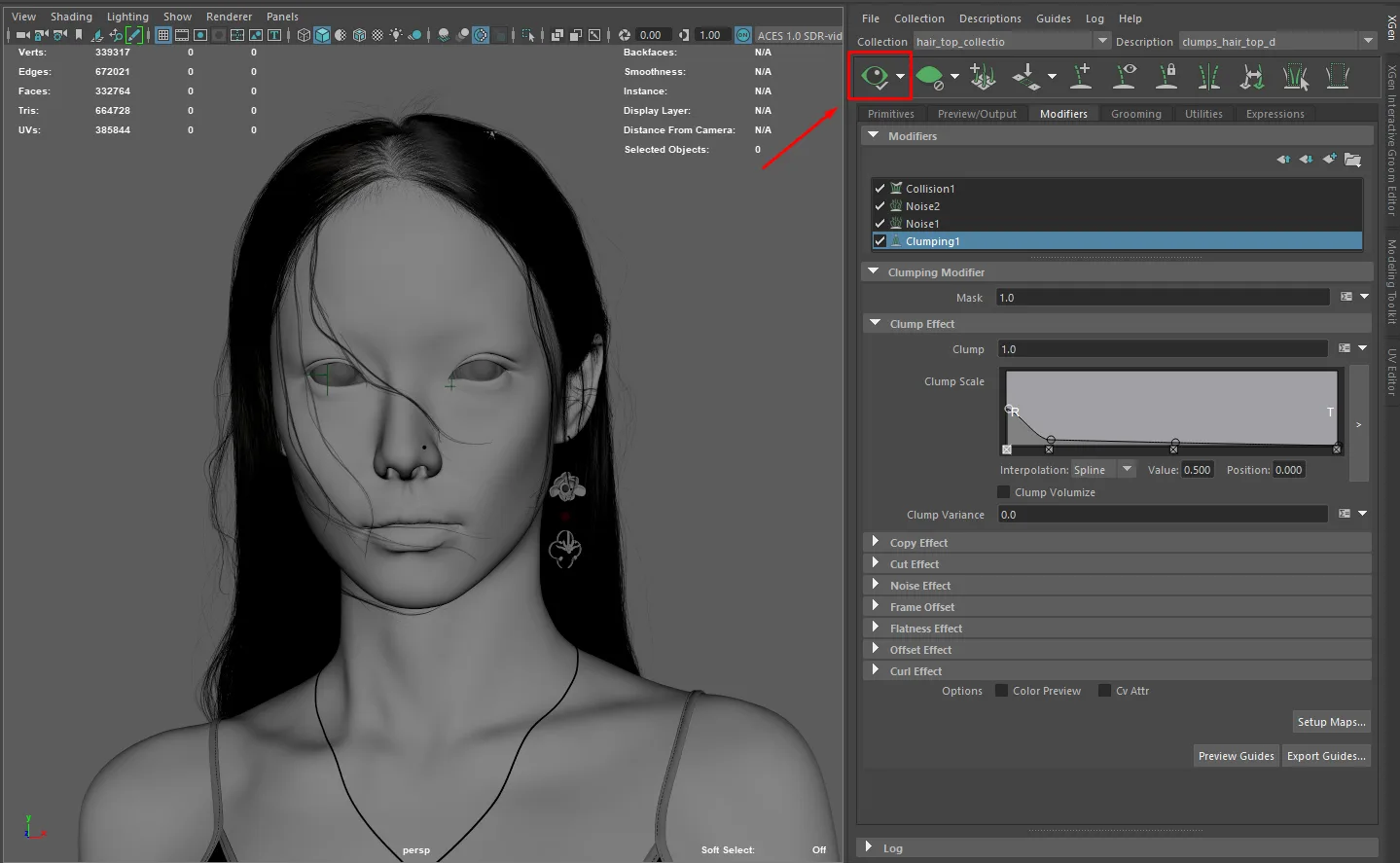1400x863 pixels.
Task: Click the Export Guides button
Action: (x=1325, y=756)
